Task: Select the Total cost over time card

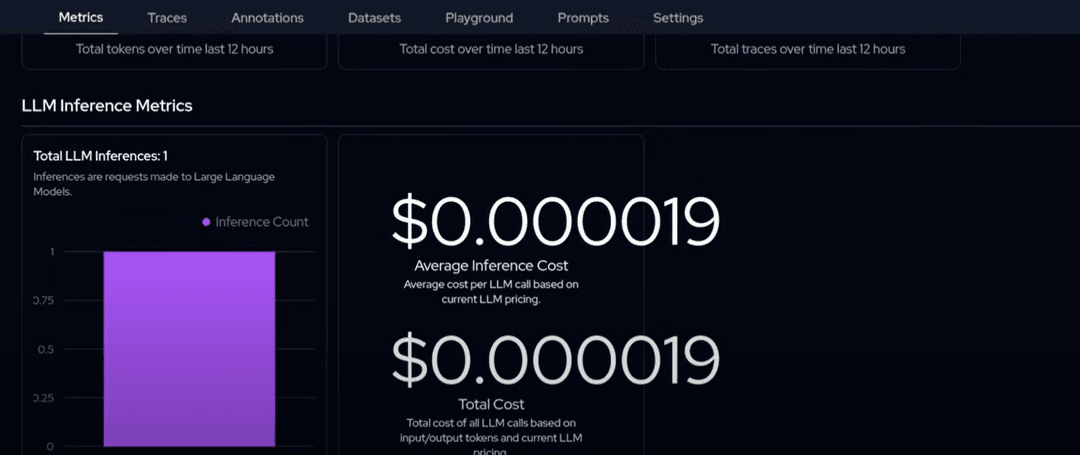Action: (491, 49)
